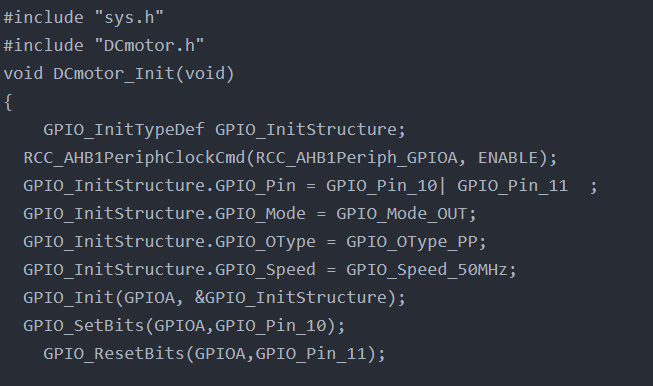Click on GPIO_OType_PP value
Screen dimensions: 653x386
pyautogui.click(x=412, y=242)
